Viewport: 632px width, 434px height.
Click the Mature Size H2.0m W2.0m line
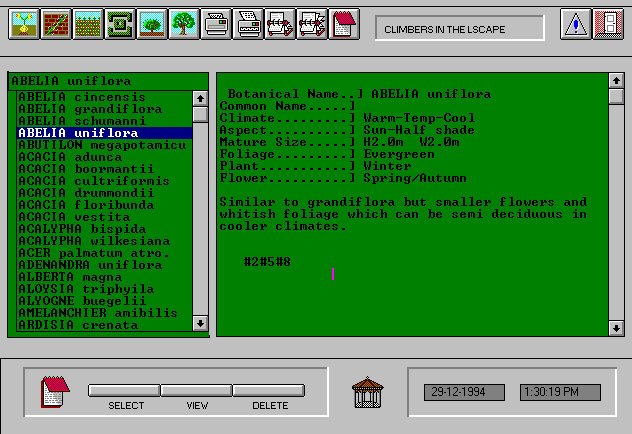[339, 142]
